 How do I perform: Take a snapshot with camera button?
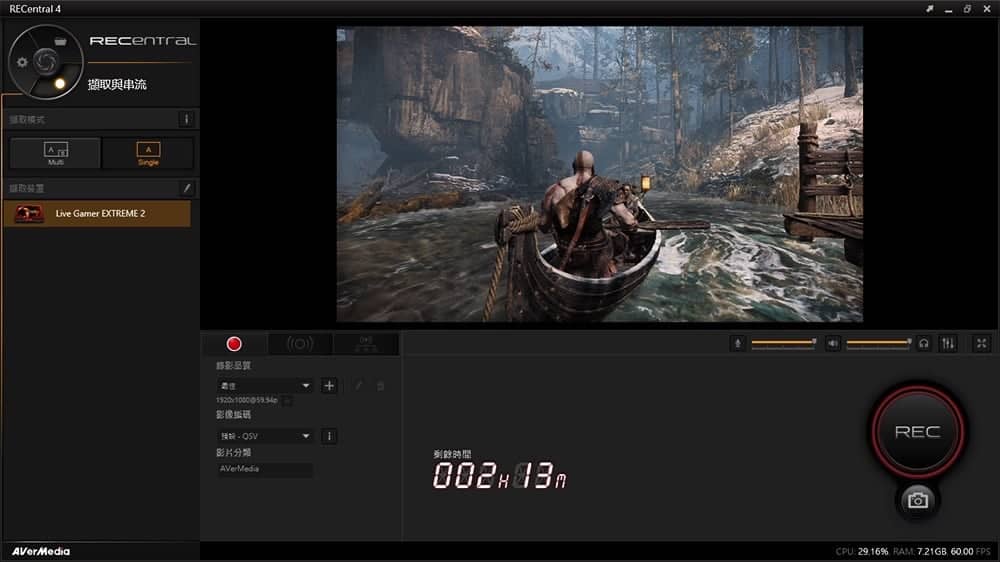pyautogui.click(x=918, y=500)
